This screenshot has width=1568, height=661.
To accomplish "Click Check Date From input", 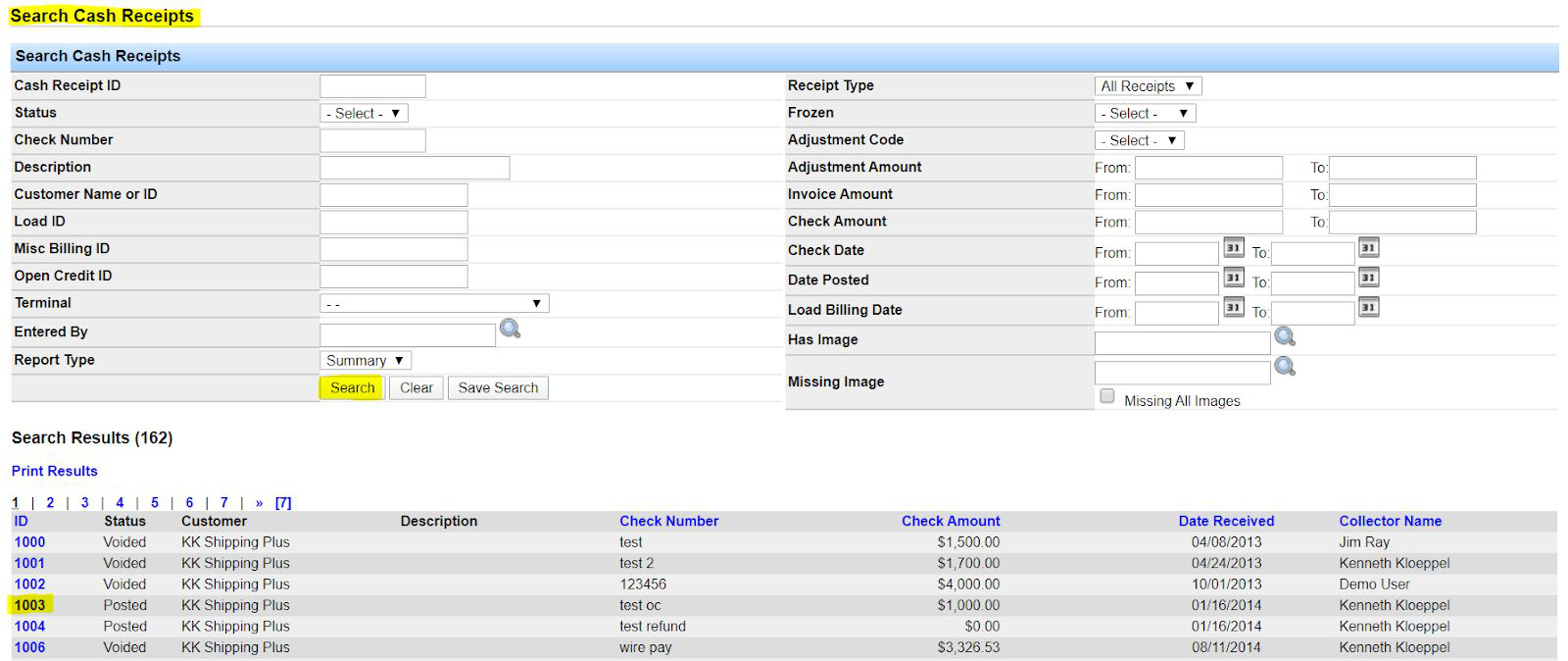I will pos(1177,253).
